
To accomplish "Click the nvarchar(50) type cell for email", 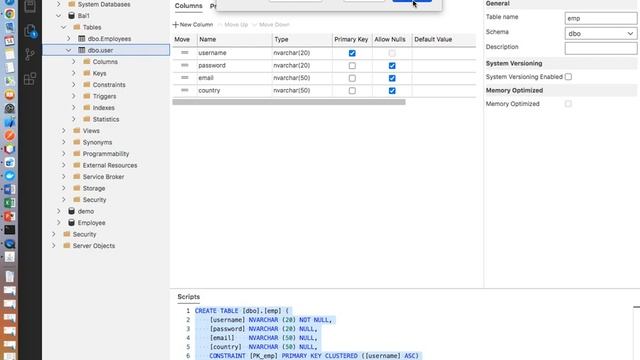I will pos(302,78).
